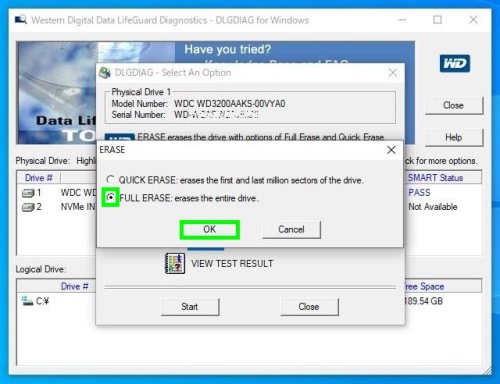The width and height of the screenshot is (500, 384).
Task: Select the QUICK ERASE radio option
Action: 110,180
